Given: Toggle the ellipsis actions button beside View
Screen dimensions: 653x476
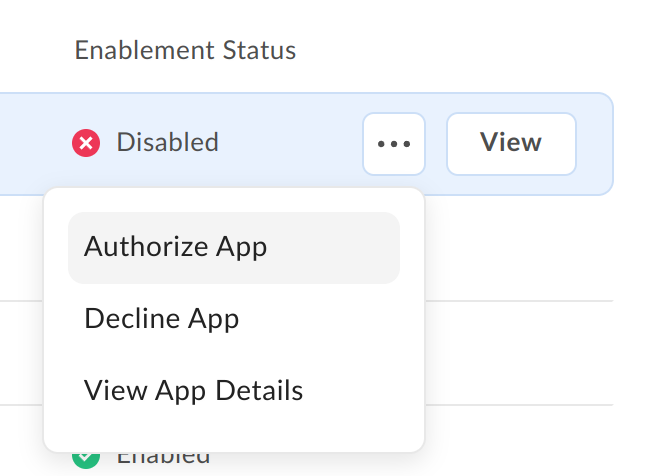Looking at the screenshot, I should 394,144.
